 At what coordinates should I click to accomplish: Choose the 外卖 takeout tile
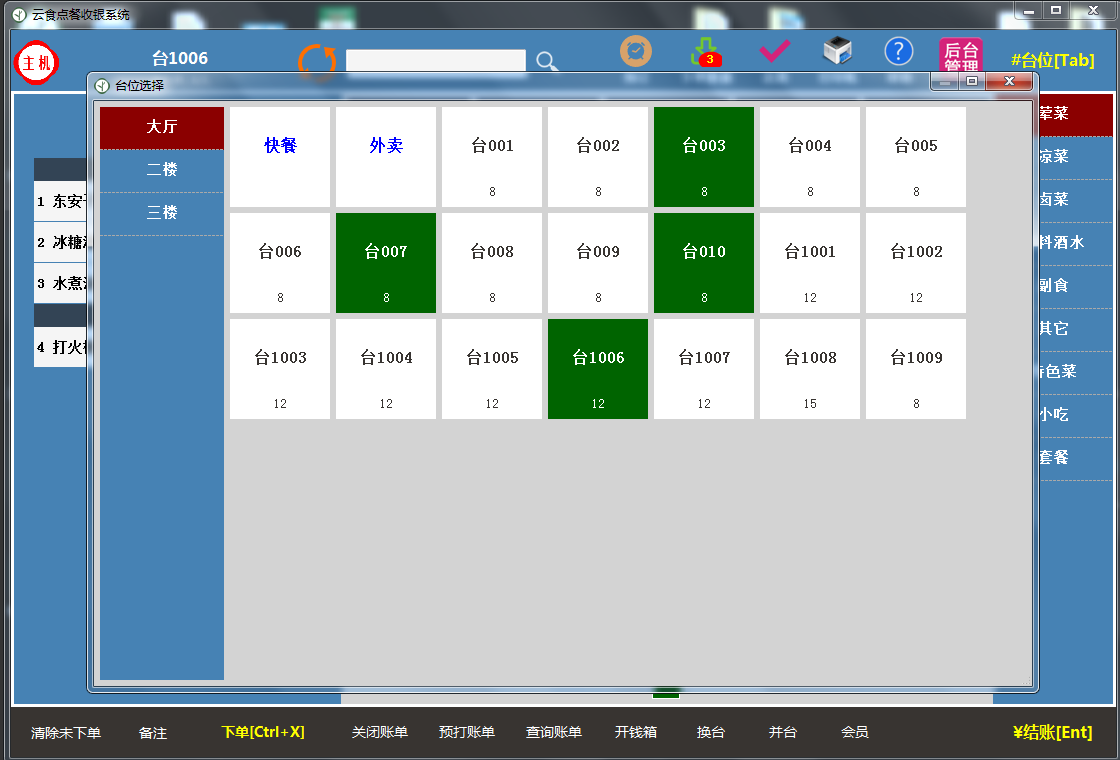coord(386,157)
